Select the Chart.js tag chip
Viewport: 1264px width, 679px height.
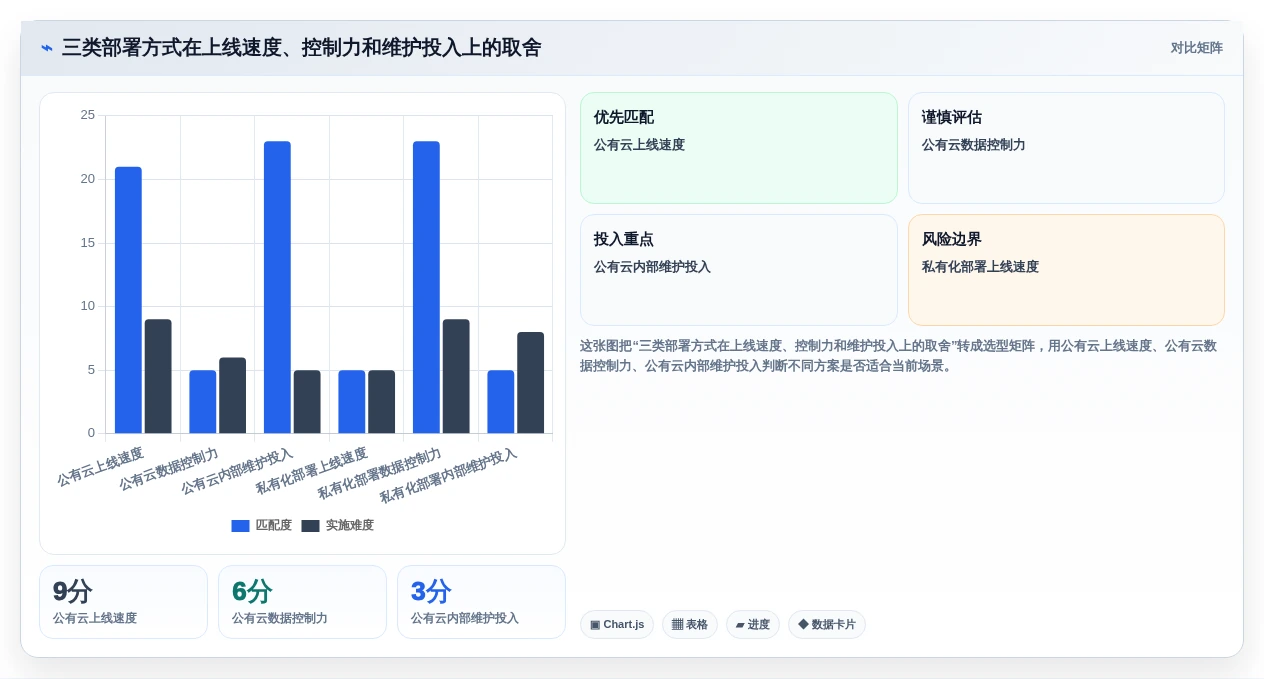tap(617, 624)
